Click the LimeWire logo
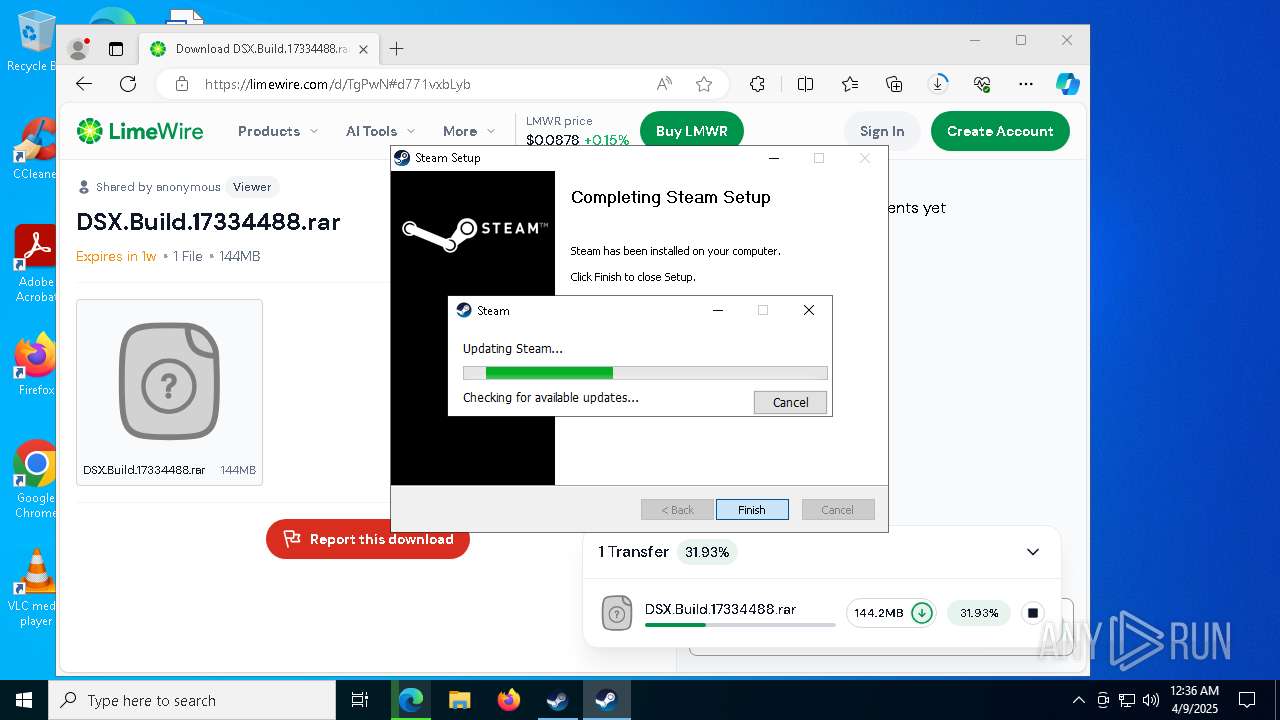This screenshot has width=1280, height=720. [x=140, y=131]
